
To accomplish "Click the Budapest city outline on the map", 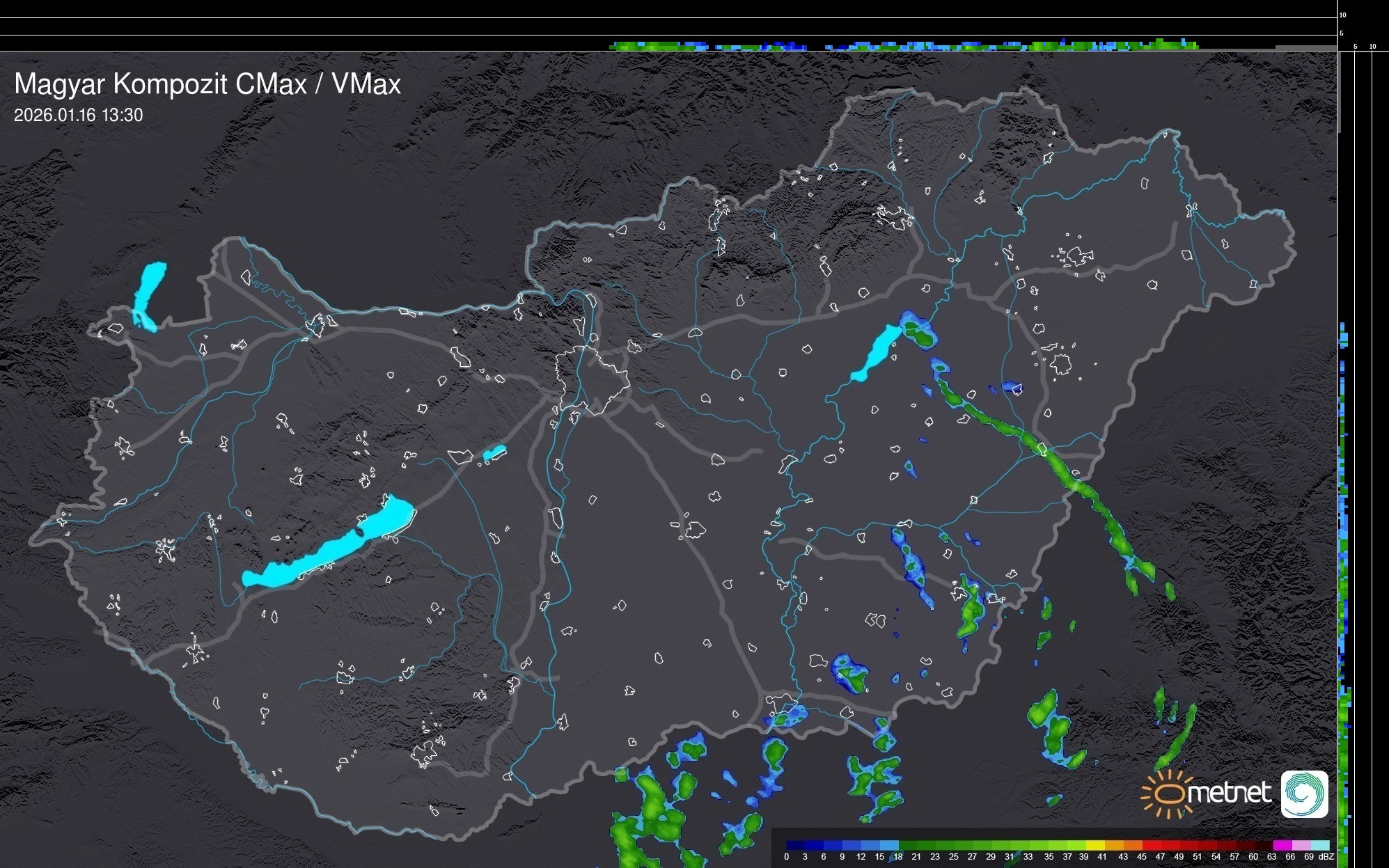I will 592,379.
